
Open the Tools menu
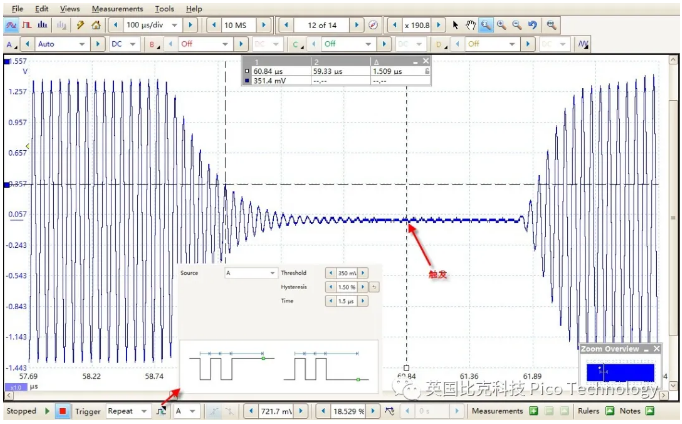pyautogui.click(x=163, y=8)
